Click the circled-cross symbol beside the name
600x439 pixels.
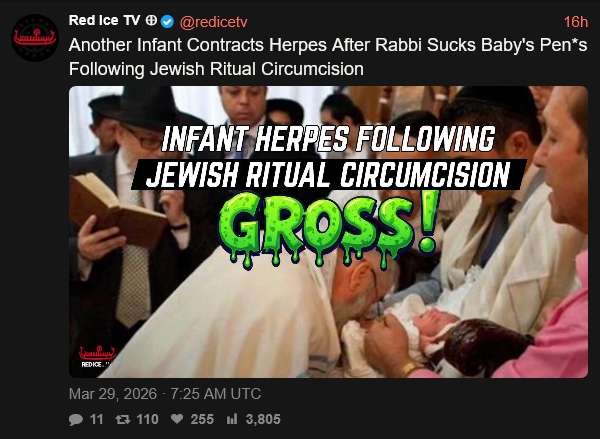click(x=151, y=21)
